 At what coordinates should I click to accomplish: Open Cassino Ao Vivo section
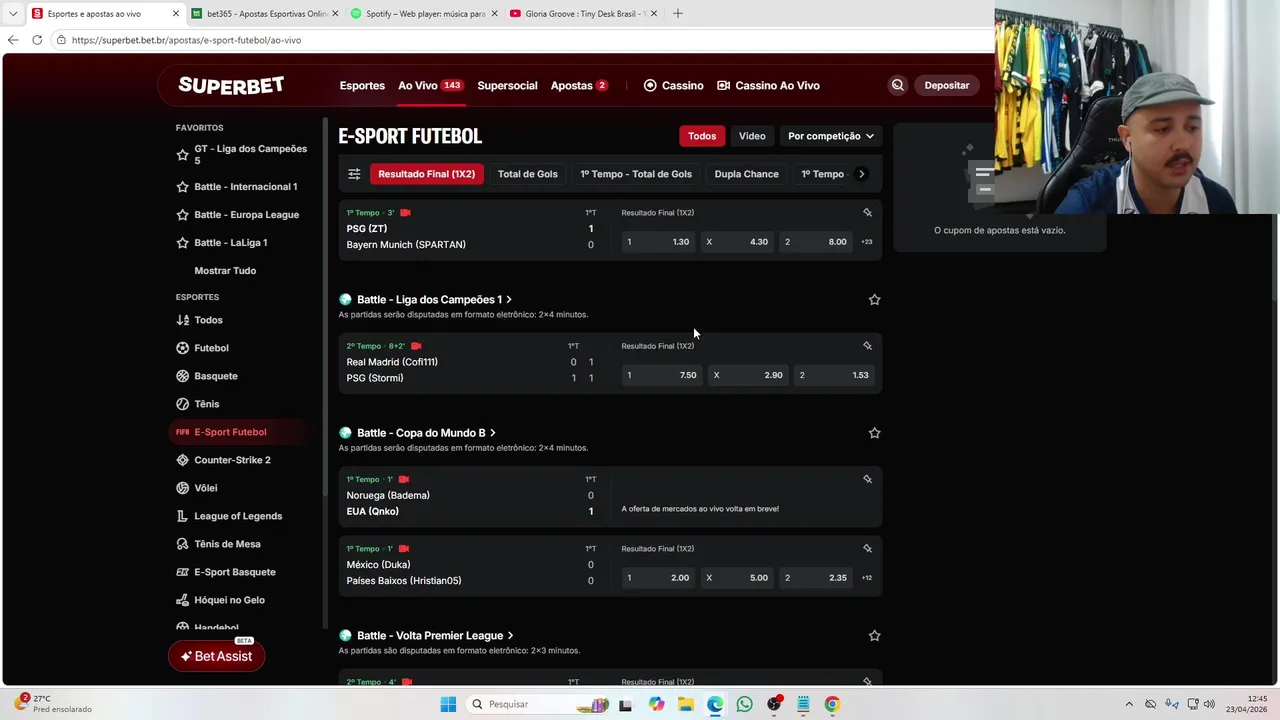pyautogui.click(x=768, y=85)
